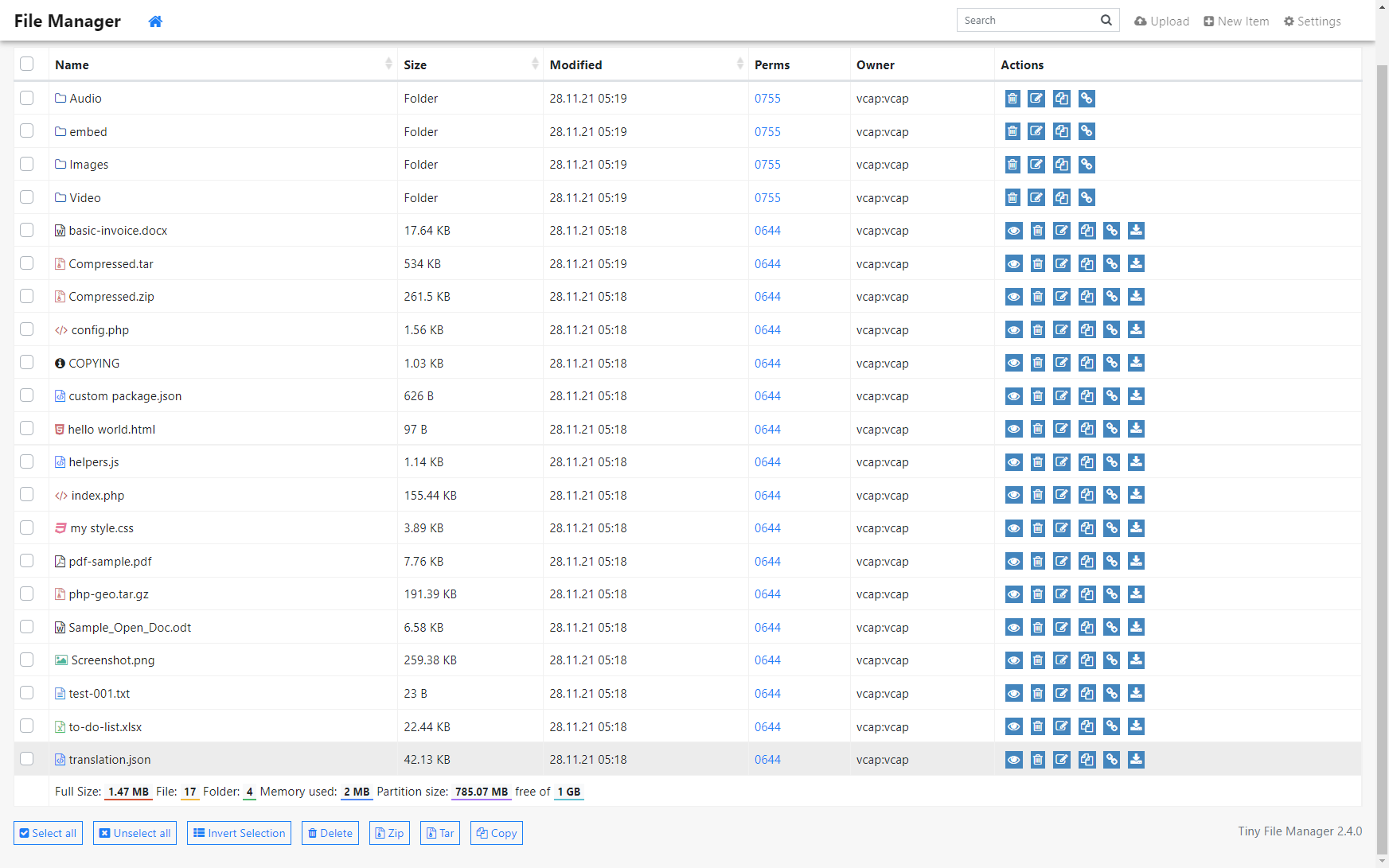Tick the checkbox for index.php

coord(27,494)
